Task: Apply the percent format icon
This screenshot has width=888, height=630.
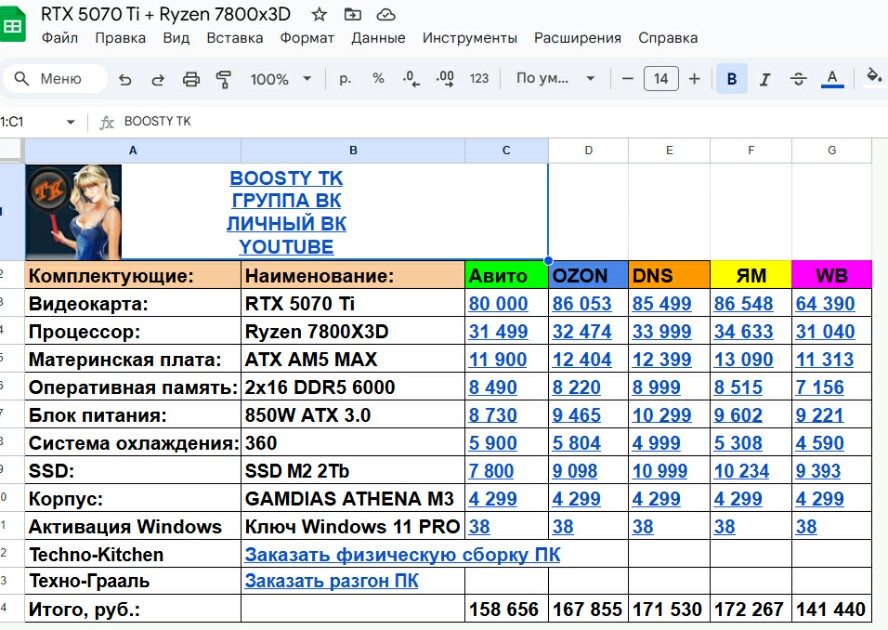Action: 378,78
